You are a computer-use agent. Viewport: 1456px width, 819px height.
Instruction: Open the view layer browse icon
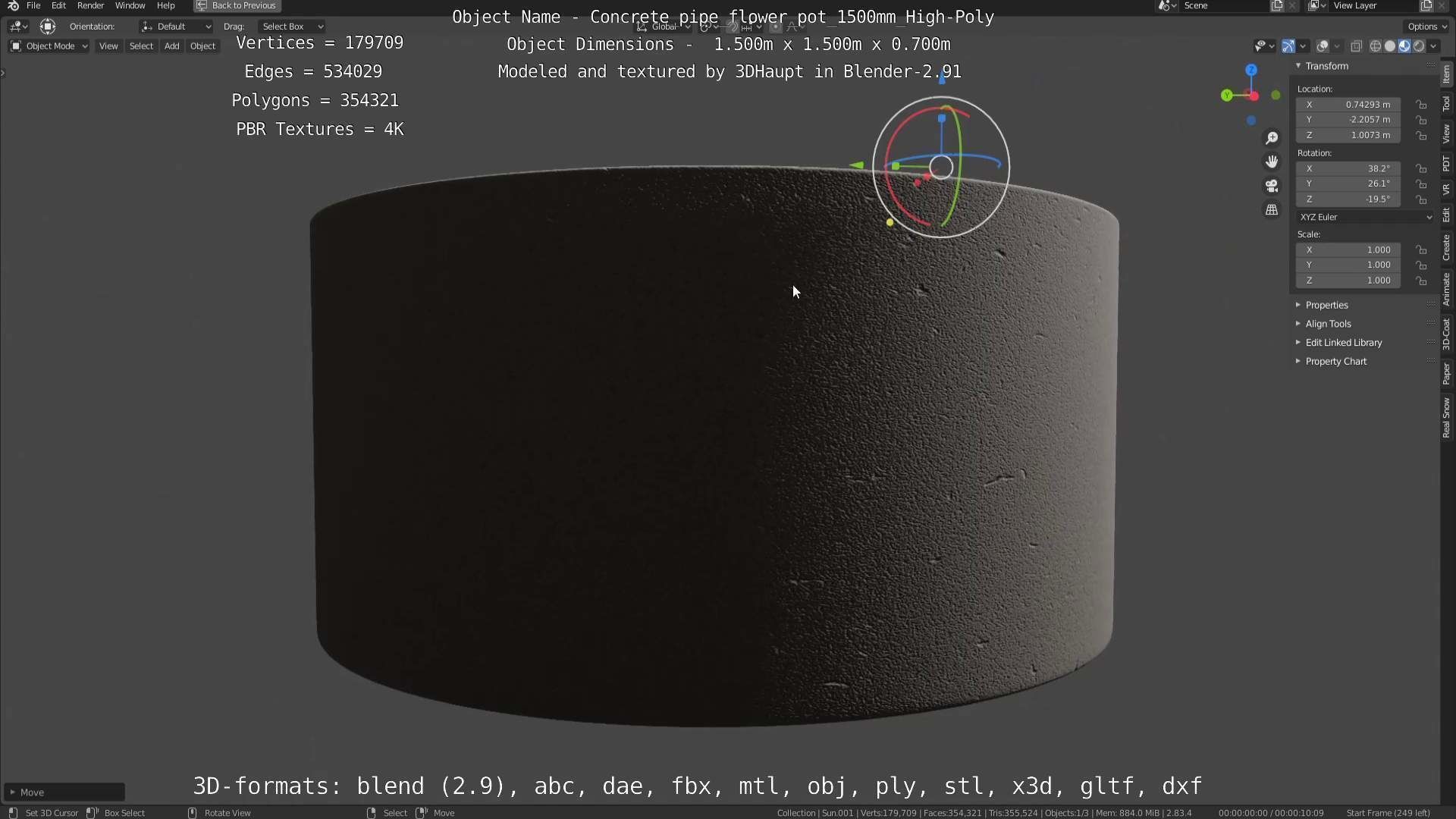1317,5
